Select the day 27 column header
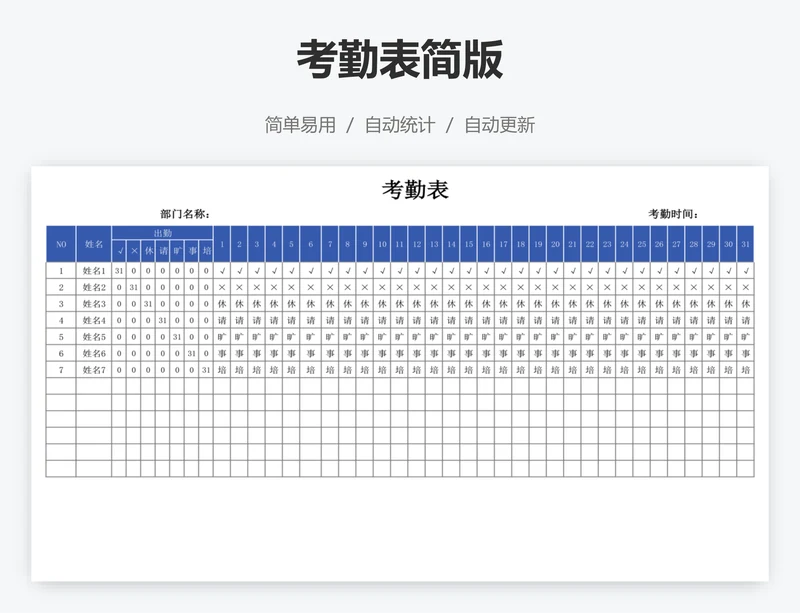The width and height of the screenshot is (800, 613). 677,244
